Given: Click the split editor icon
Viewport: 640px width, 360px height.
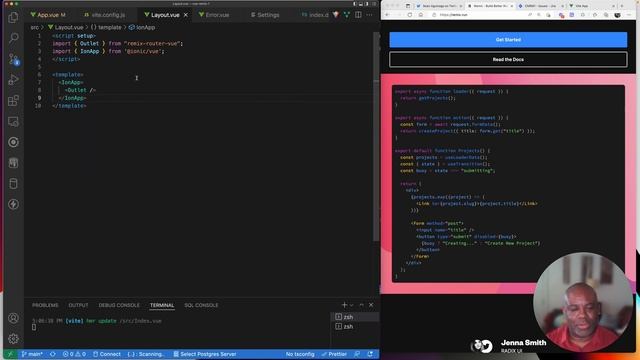Looking at the screenshot, I should [358, 15].
